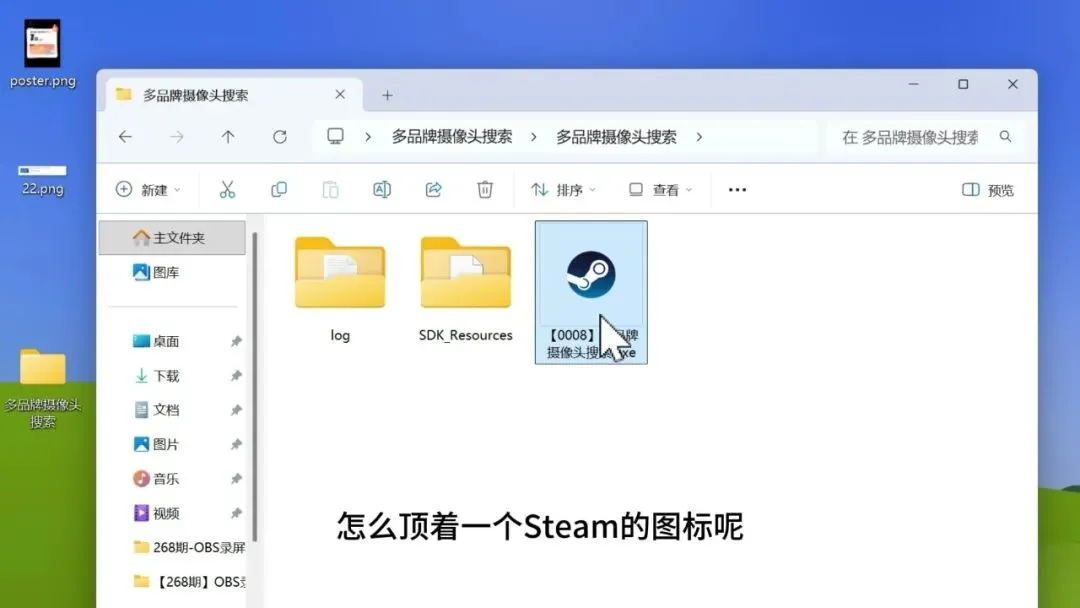Click last 多品牌摄像头搜索 breadcrumb
1080x608 pixels.
(616, 137)
